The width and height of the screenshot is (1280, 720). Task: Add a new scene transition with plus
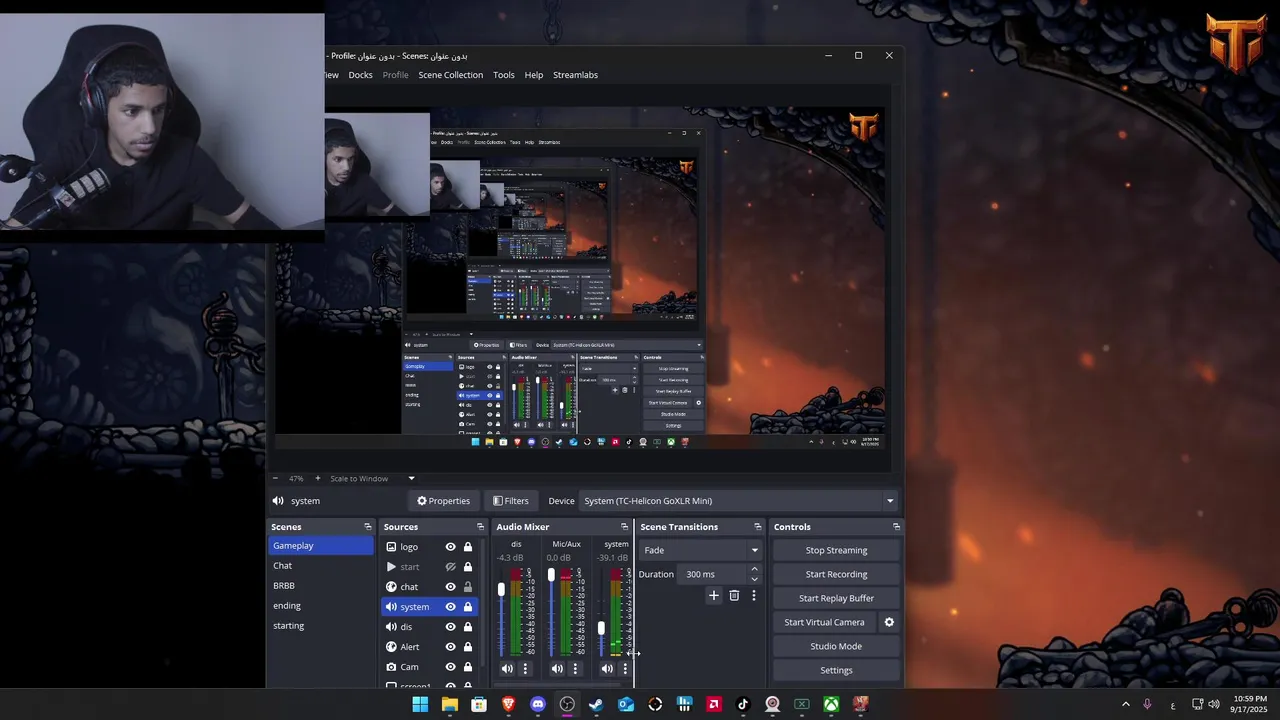713,595
